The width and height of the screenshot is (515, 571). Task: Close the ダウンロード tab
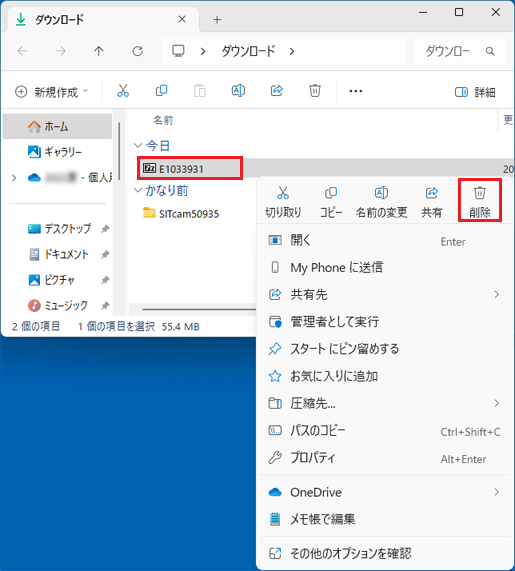[182, 19]
